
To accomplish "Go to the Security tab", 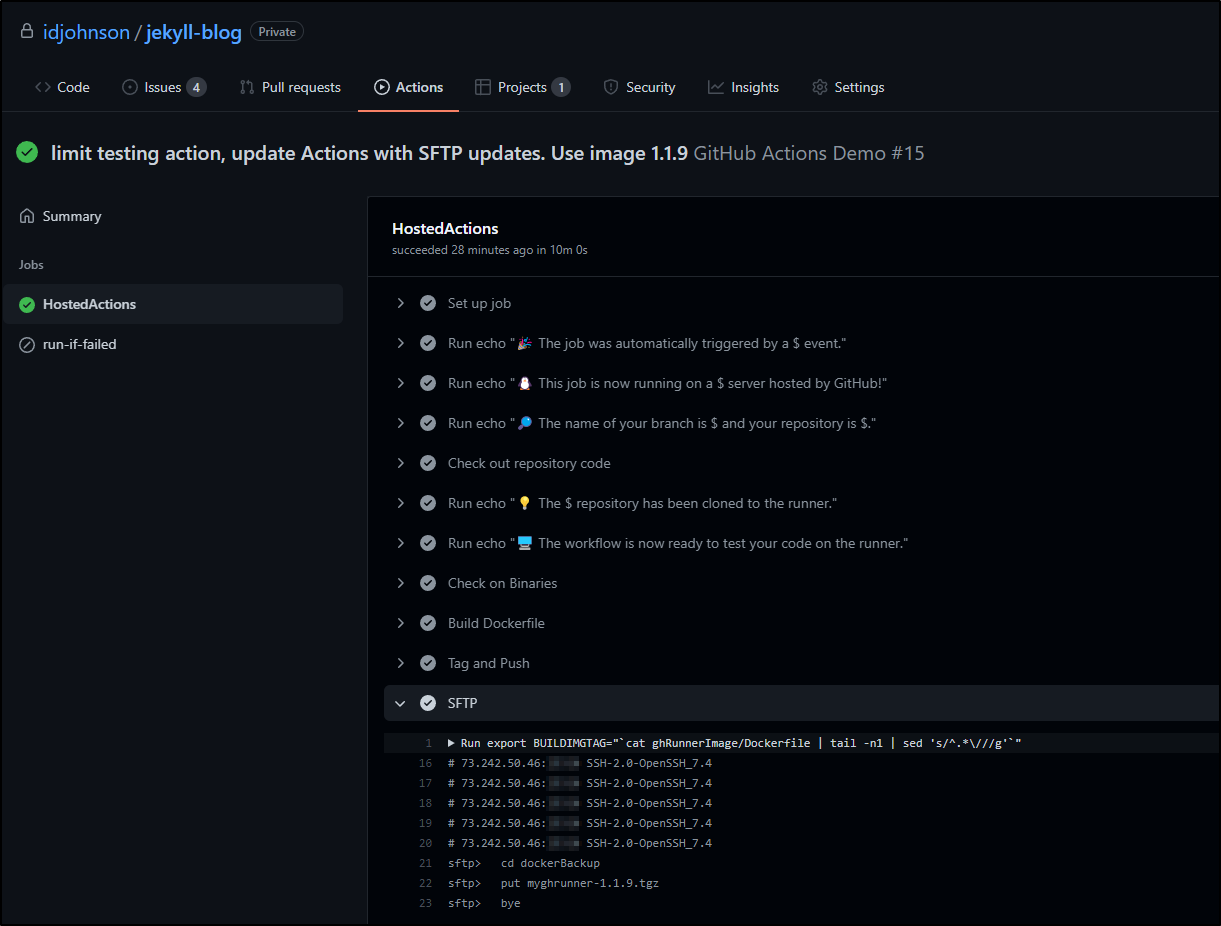I will 639,87.
